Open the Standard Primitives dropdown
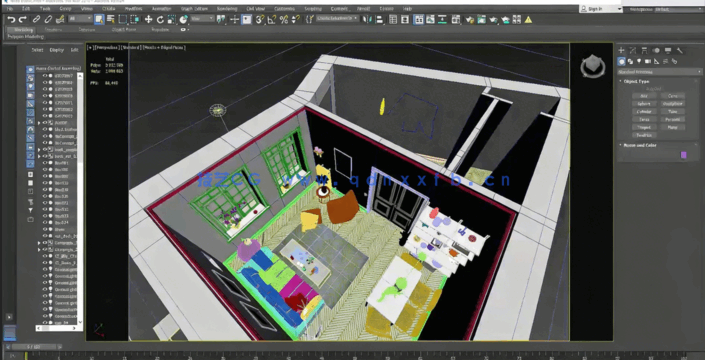This screenshot has width=705, height=360. coord(659,72)
